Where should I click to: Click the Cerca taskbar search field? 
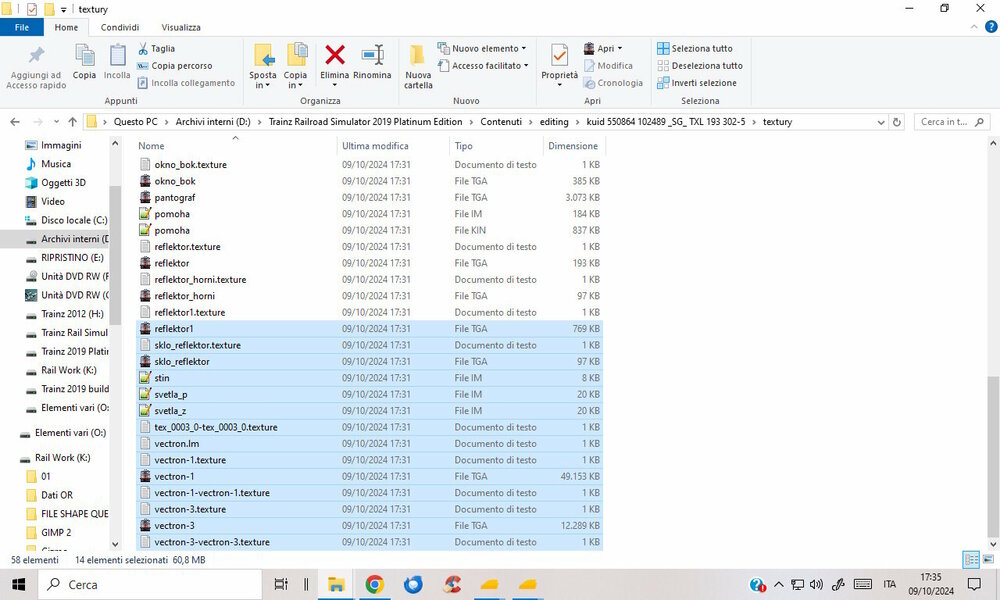[150, 584]
